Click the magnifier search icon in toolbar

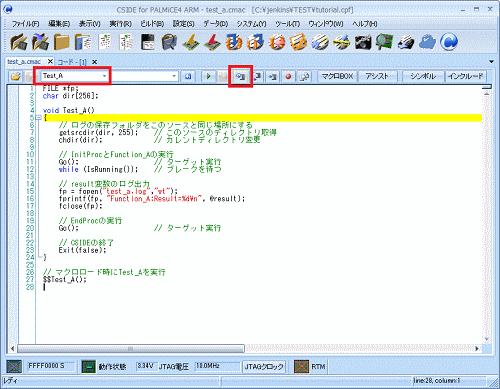(304, 76)
